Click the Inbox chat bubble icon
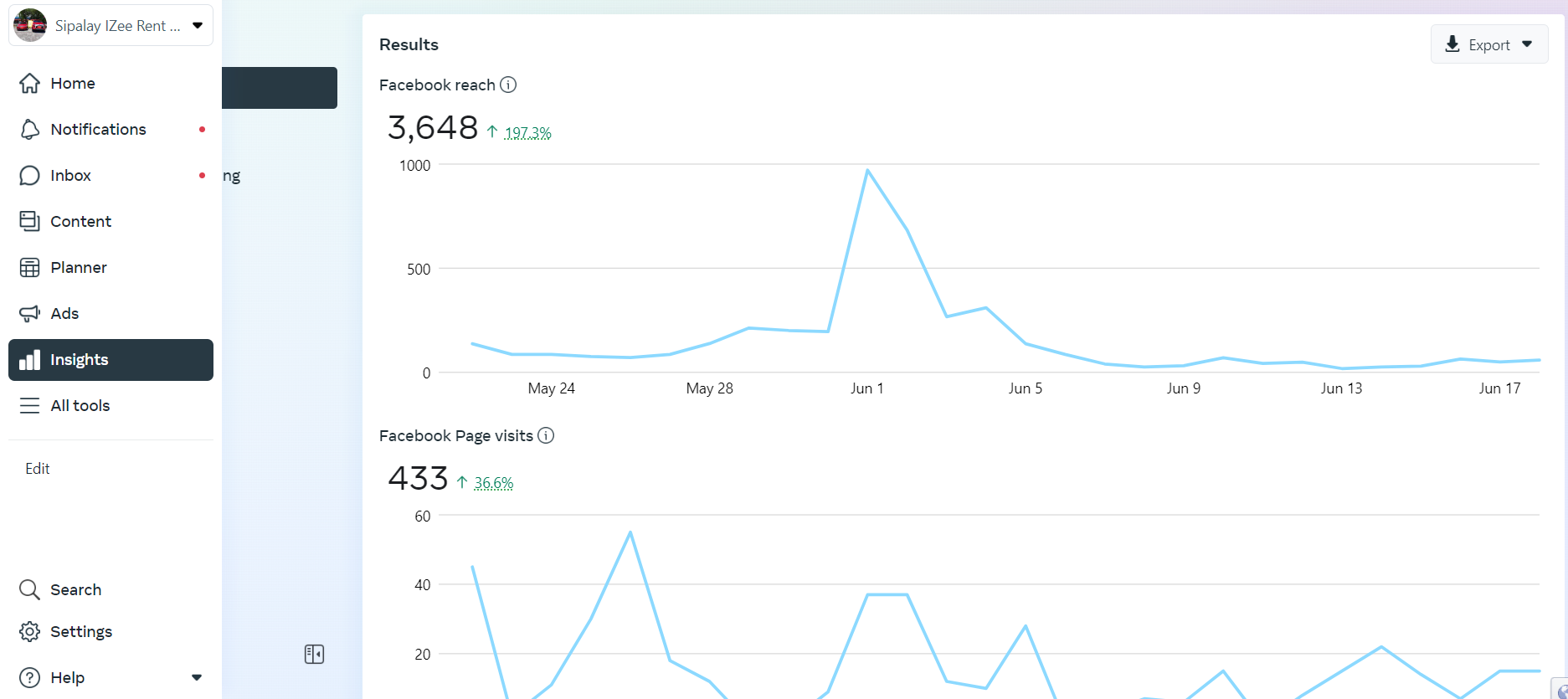 click(29, 175)
